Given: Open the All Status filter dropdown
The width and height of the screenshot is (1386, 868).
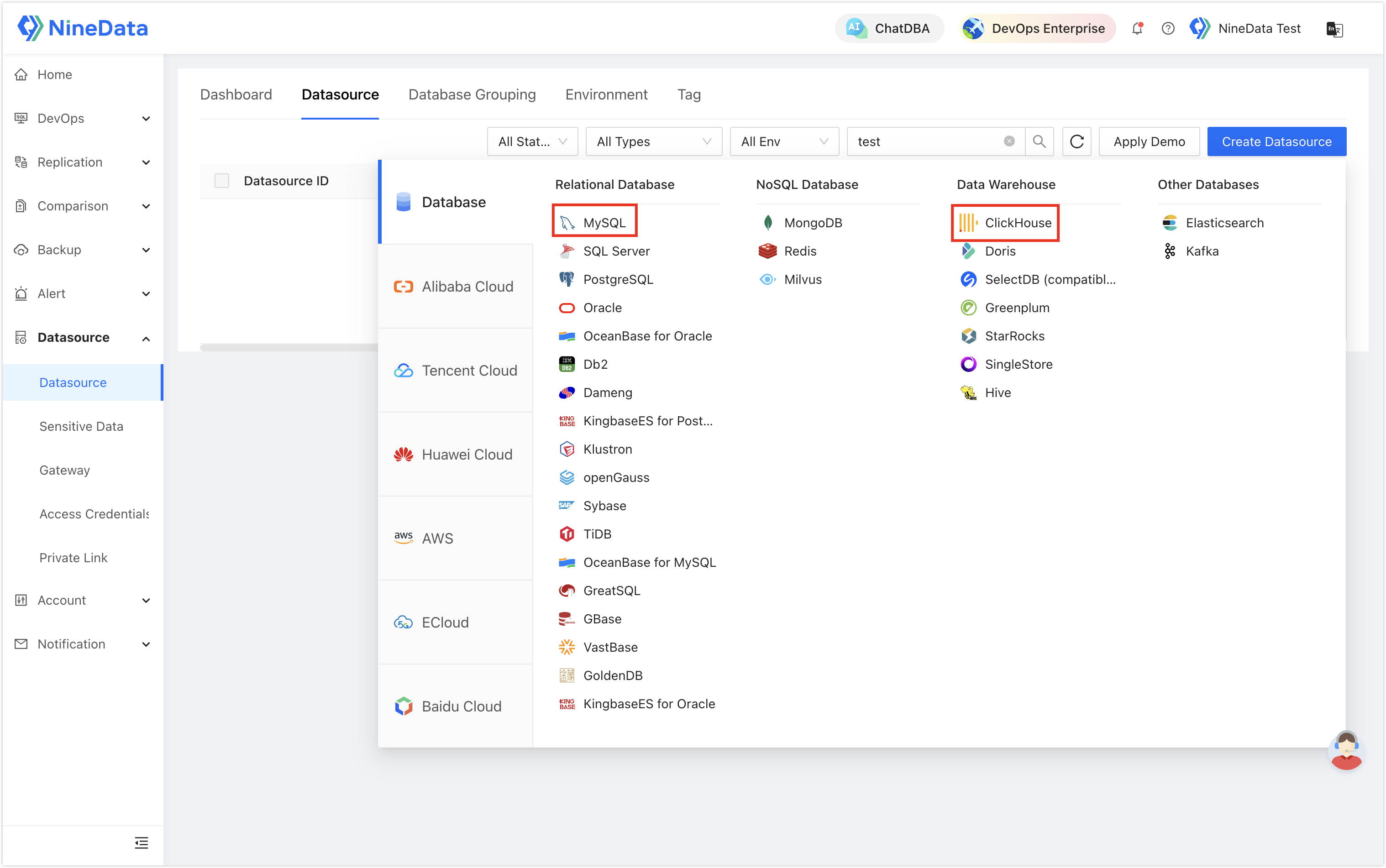Looking at the screenshot, I should coord(532,141).
